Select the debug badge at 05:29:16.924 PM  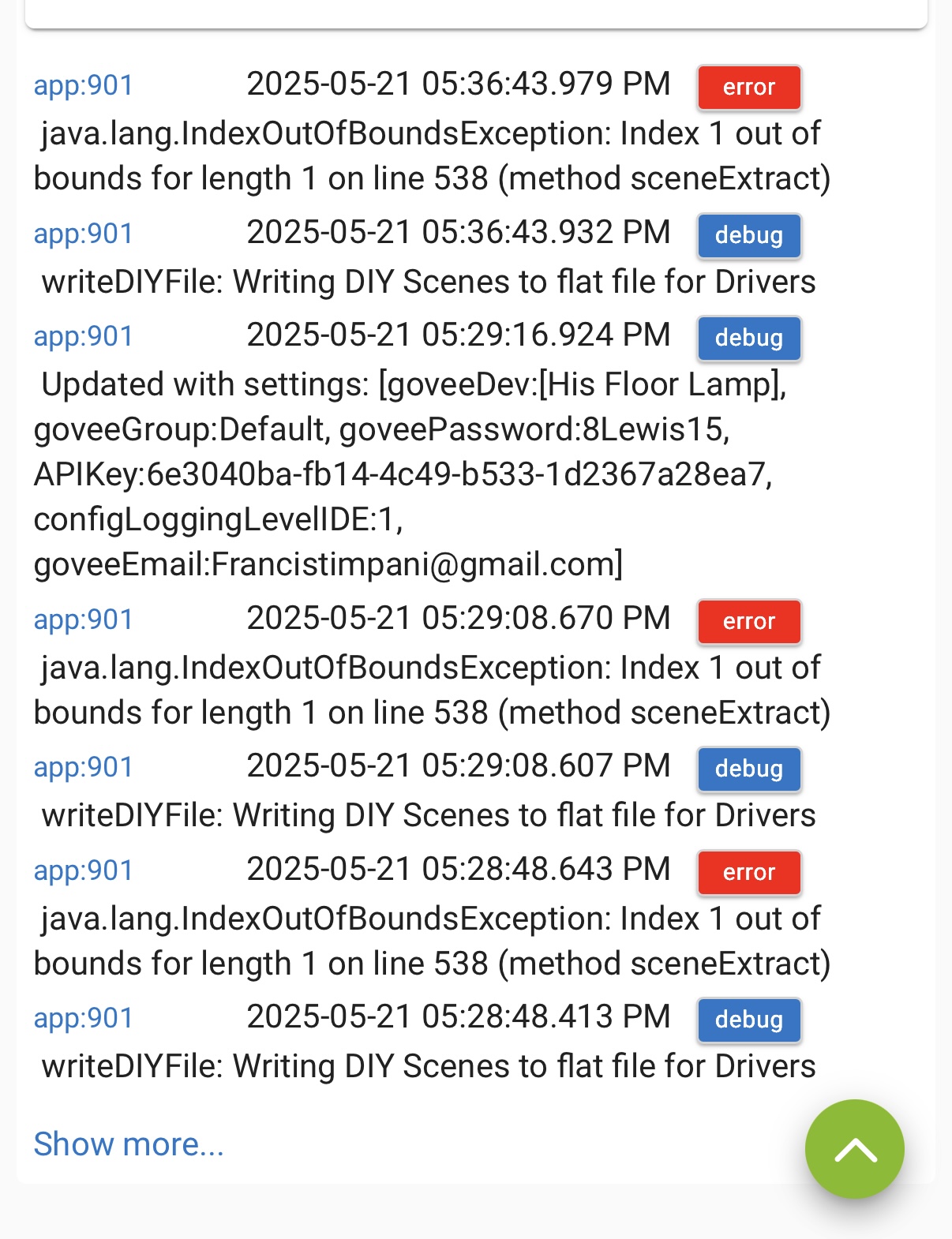(749, 338)
